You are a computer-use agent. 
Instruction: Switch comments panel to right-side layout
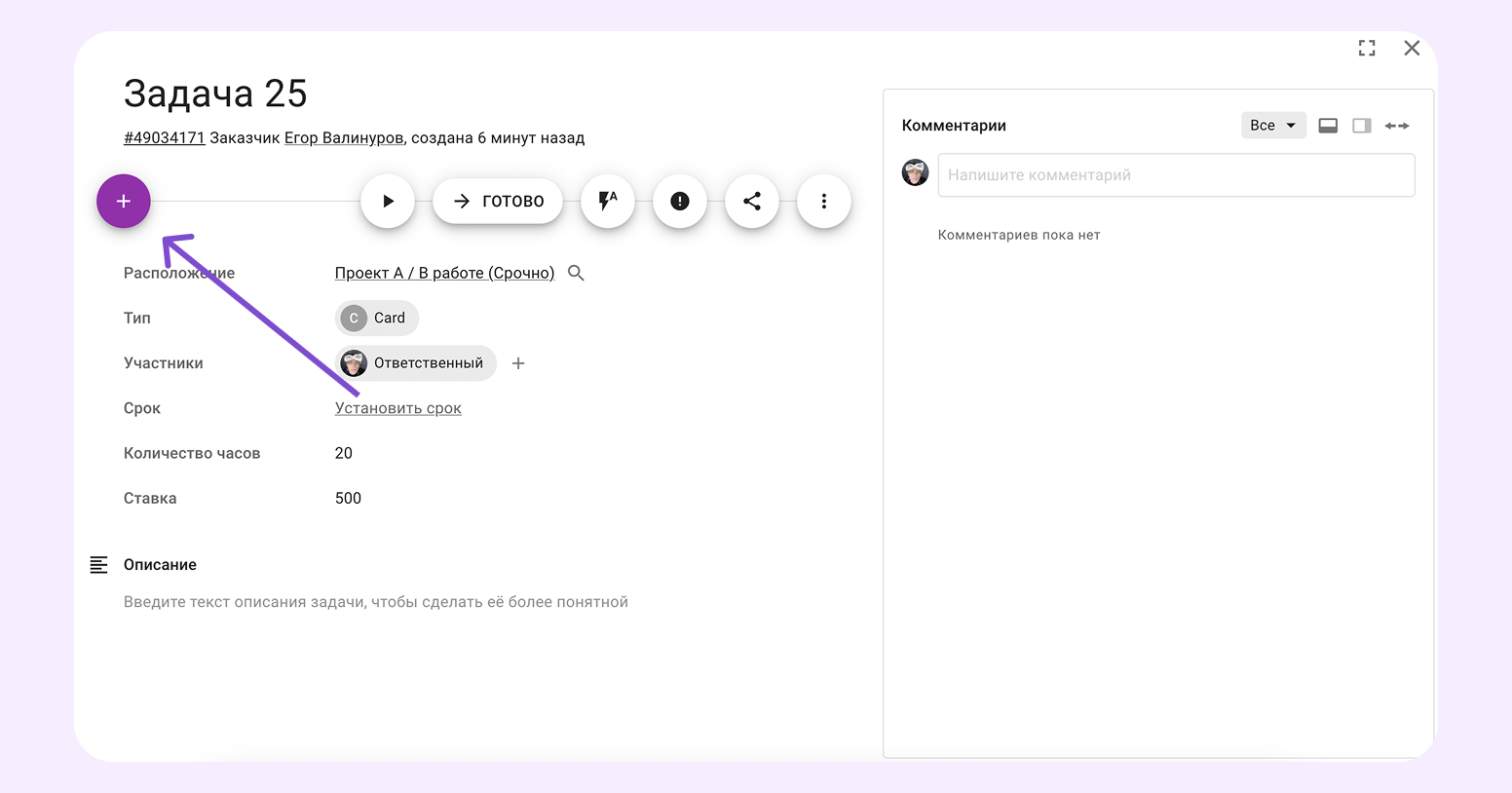pos(1362,126)
